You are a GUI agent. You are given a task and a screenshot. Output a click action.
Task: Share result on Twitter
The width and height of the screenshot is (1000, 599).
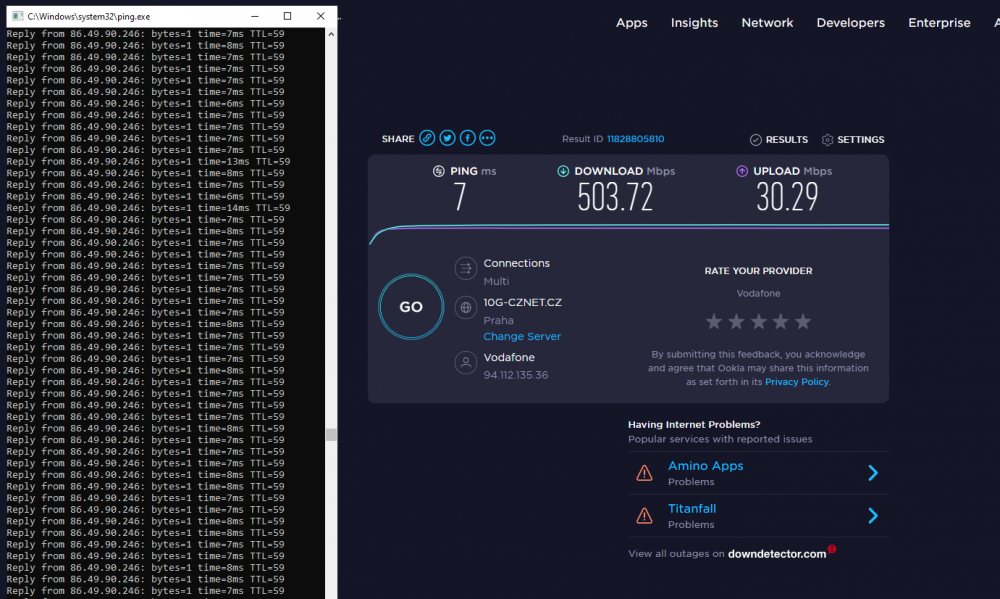(447, 139)
